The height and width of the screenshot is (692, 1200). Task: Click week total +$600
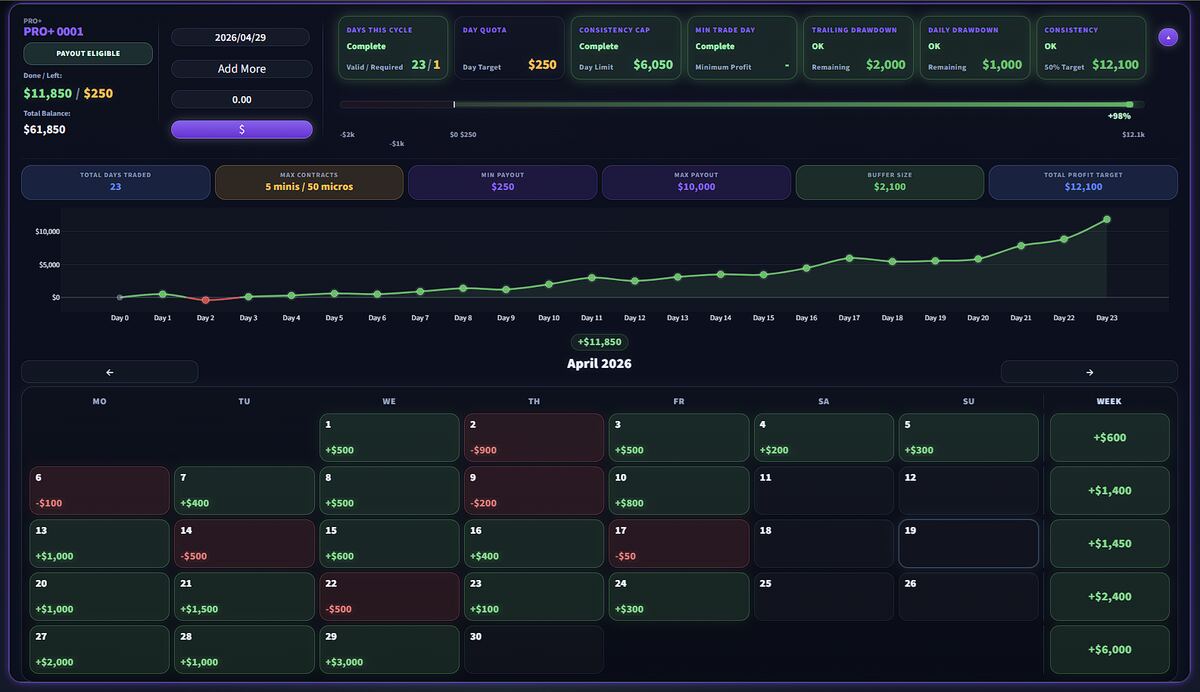(1109, 438)
